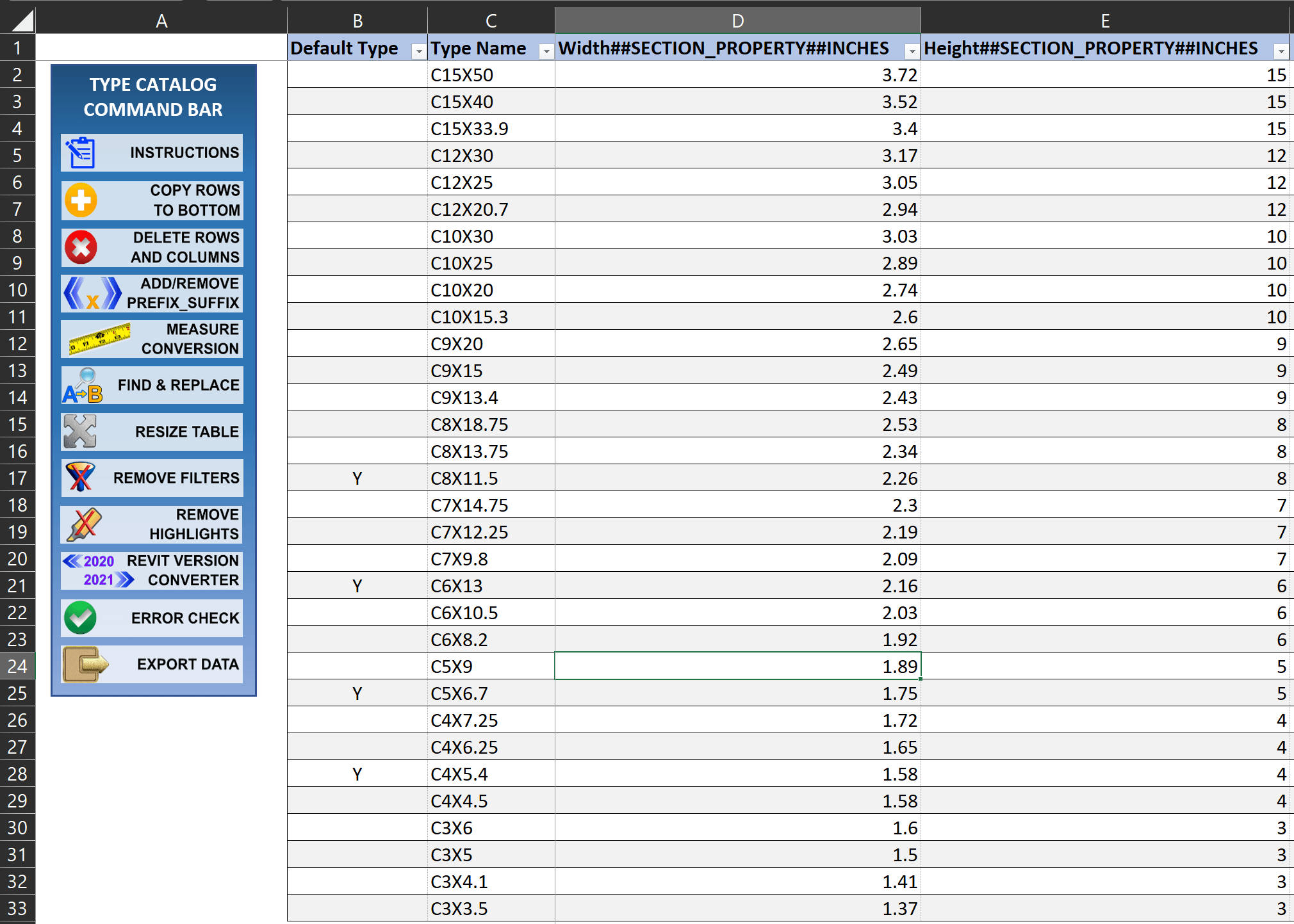Click the Add/Remove Prefix_Suffix brackets icon
Image resolution: width=1294 pixels, height=924 pixels.
(x=92, y=293)
